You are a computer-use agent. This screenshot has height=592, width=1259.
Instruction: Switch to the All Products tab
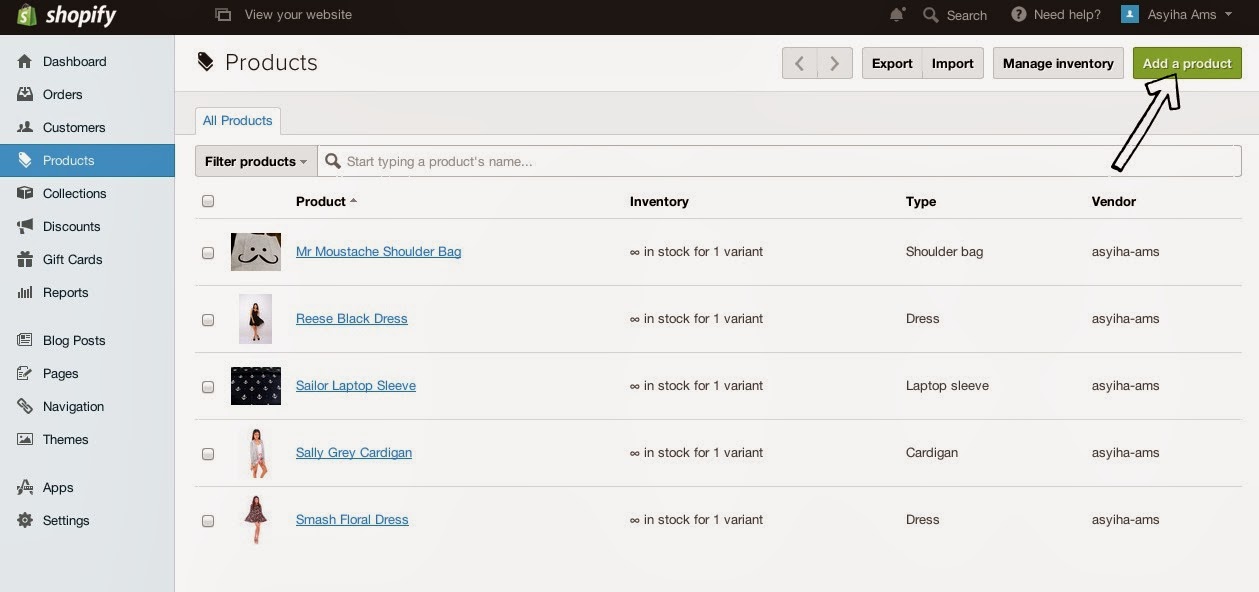click(237, 120)
